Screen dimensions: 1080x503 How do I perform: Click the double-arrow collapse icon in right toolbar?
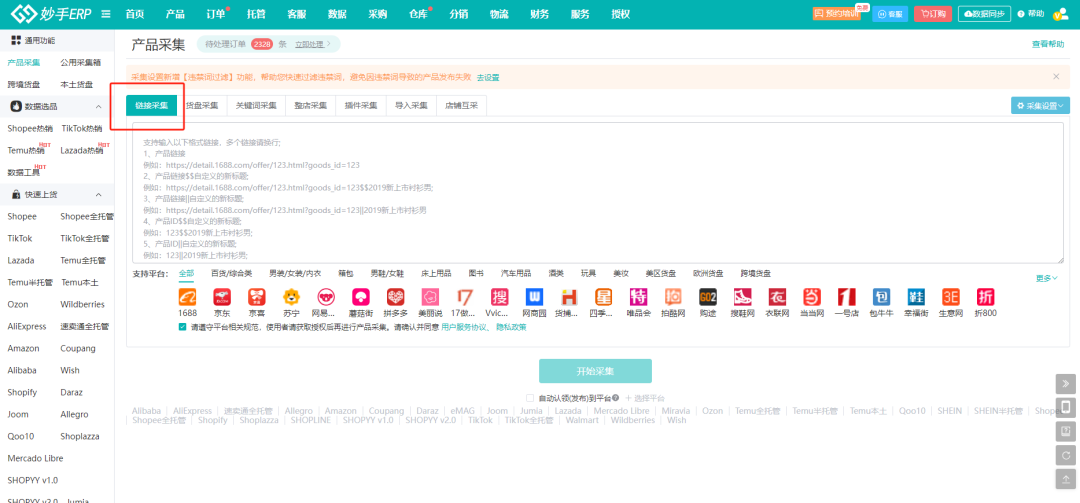coord(1066,383)
